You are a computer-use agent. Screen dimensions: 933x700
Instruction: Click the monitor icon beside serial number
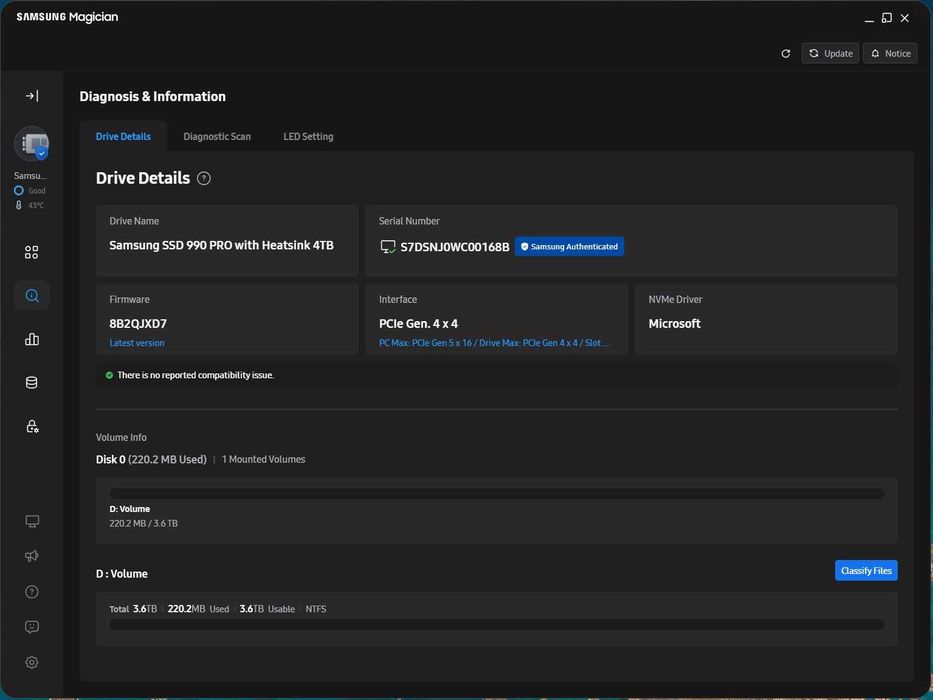388,246
